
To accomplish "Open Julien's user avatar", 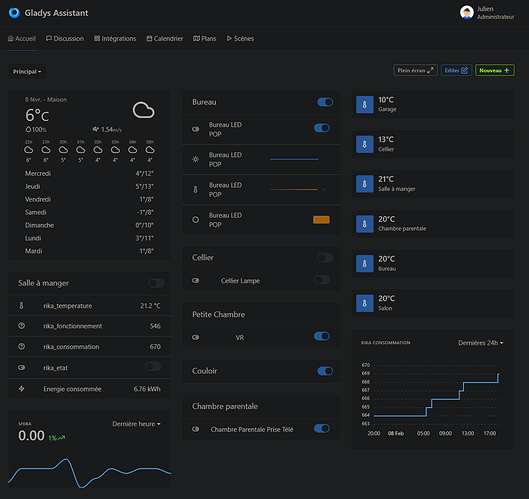I will pyautogui.click(x=467, y=12).
